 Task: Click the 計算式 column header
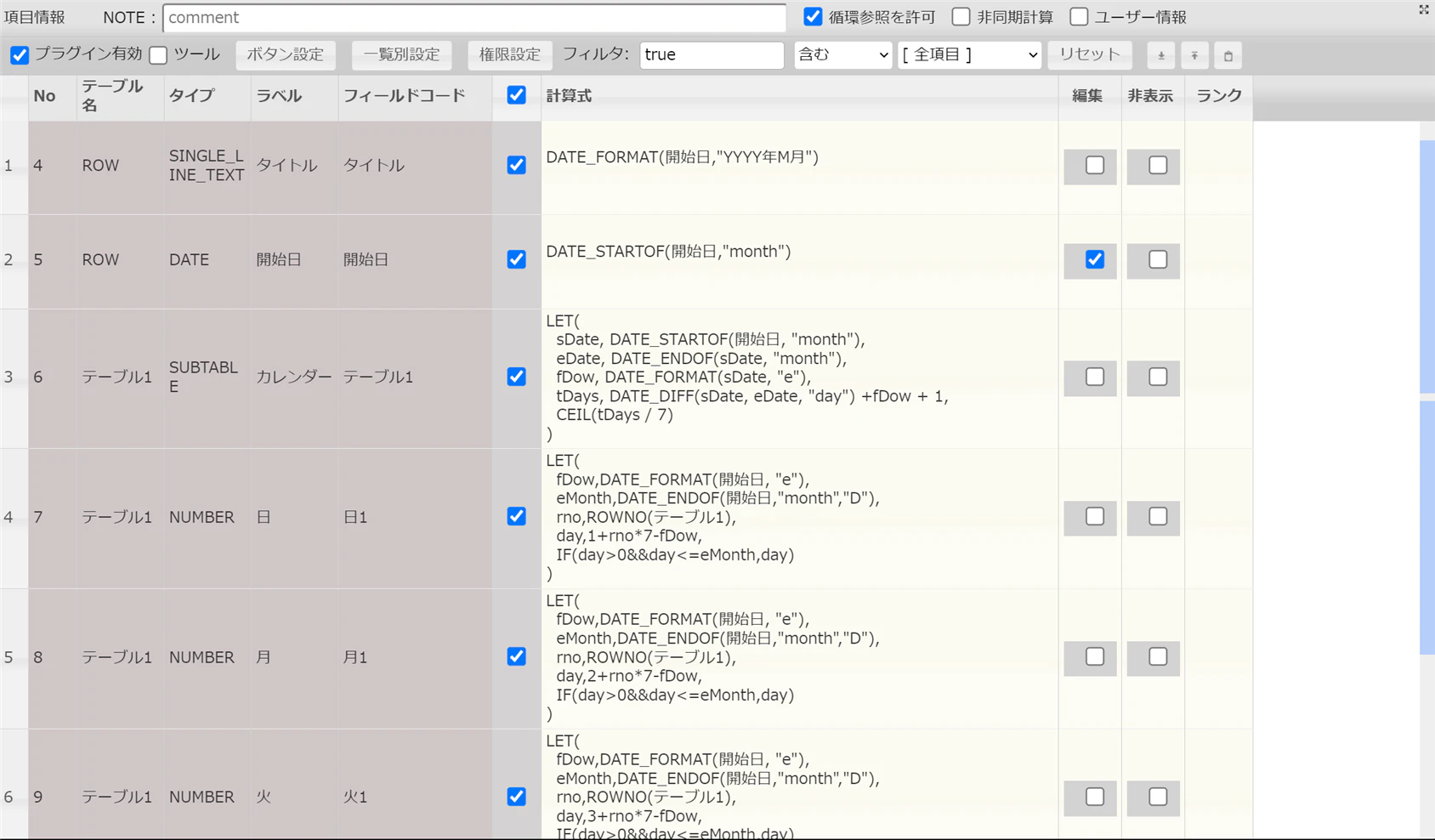[x=799, y=96]
